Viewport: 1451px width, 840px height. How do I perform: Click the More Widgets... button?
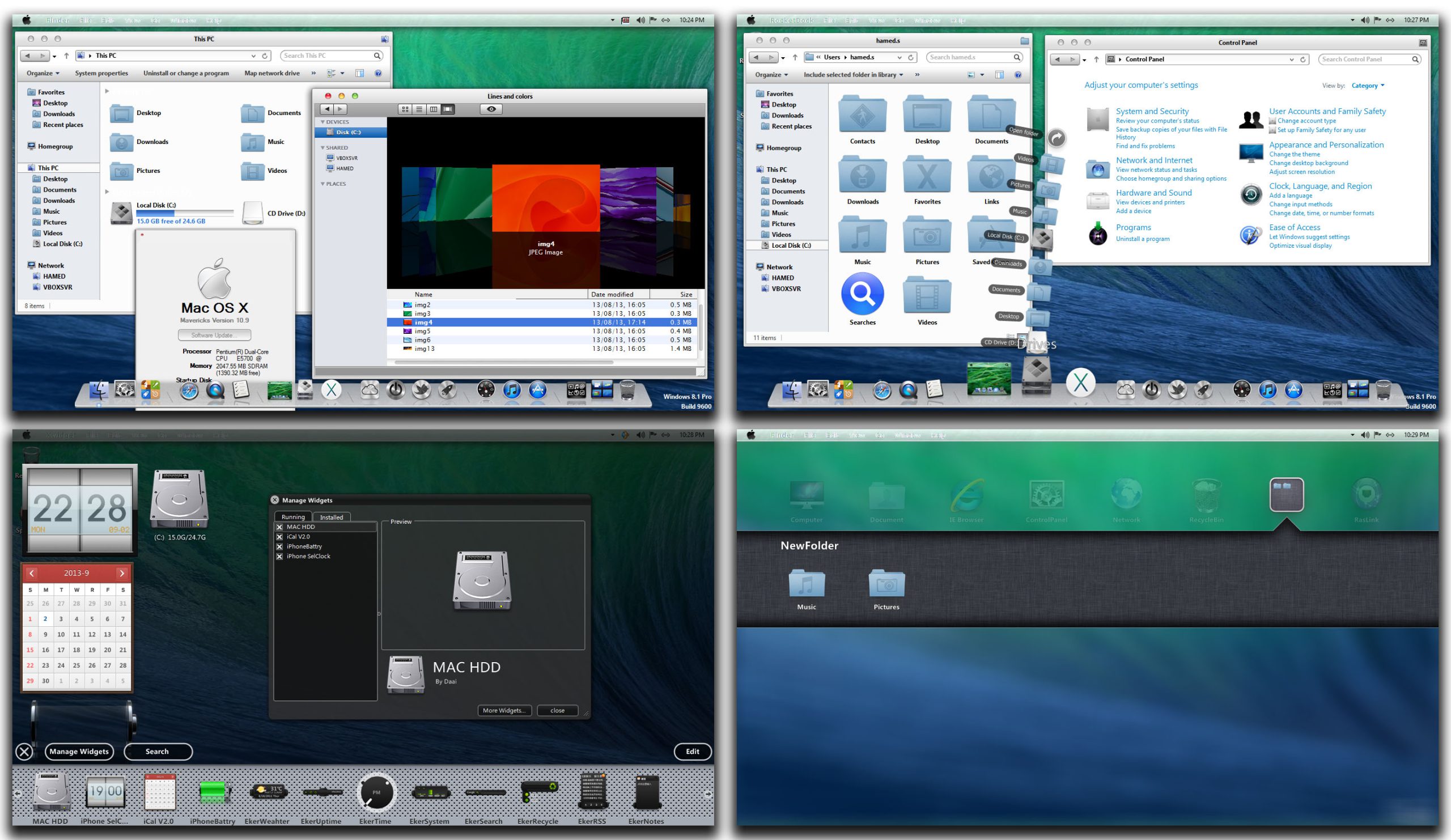[504, 710]
